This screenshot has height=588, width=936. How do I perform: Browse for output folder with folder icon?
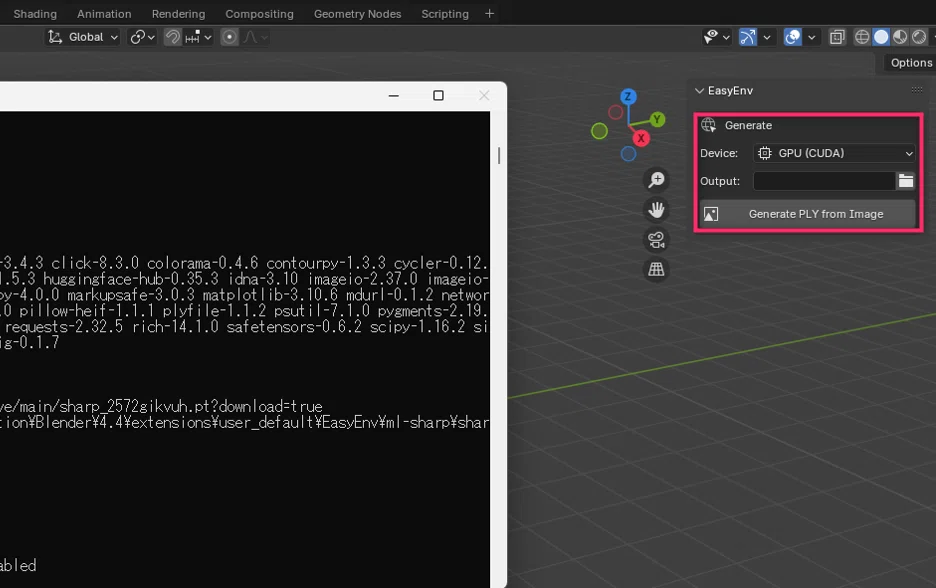[x=906, y=181]
